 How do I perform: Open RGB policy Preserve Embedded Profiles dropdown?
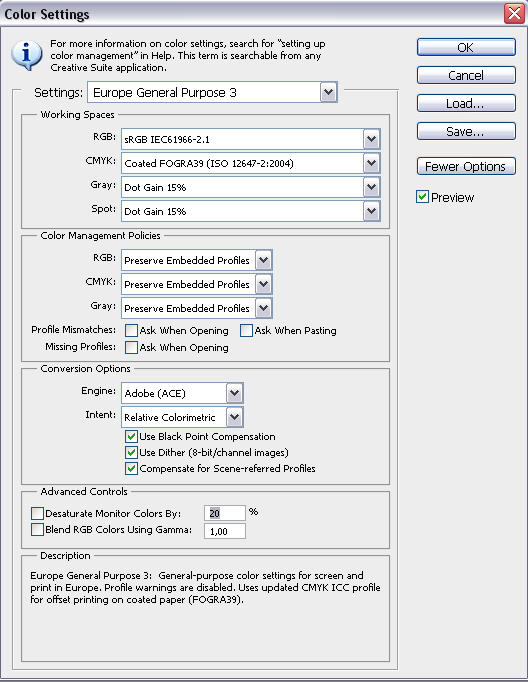197,260
